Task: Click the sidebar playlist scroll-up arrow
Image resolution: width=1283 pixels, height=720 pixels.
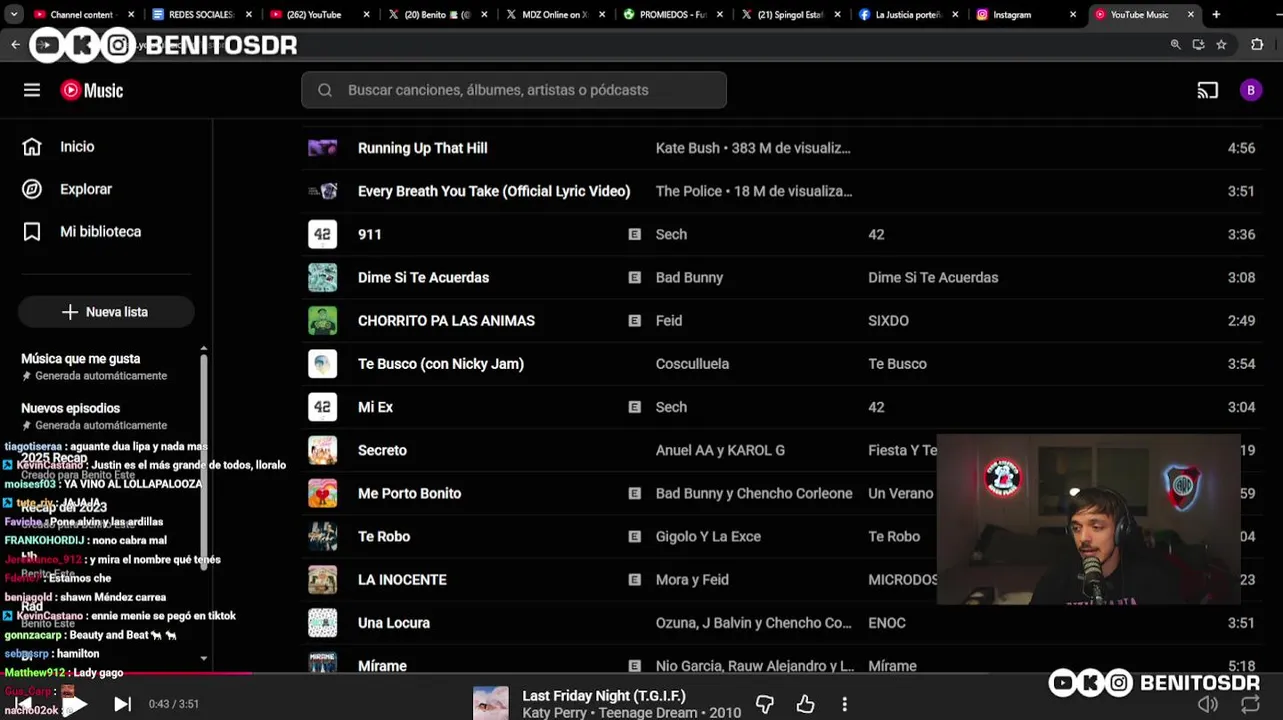Action: coord(204,349)
